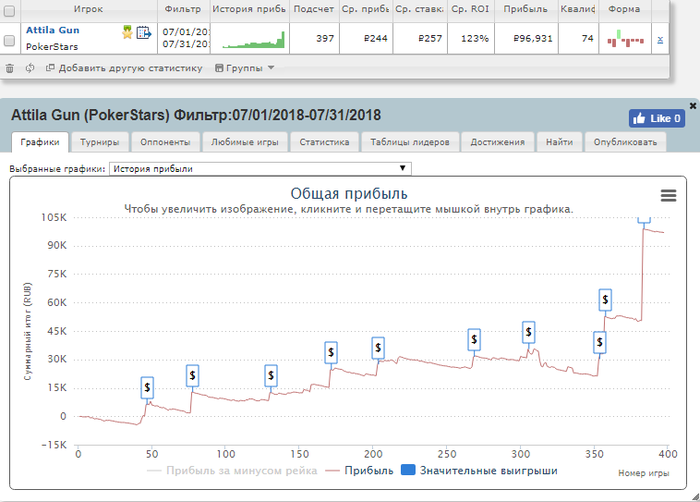Click the upper big win marker near 60K
Image resolution: width=700 pixels, height=502 pixels.
605,300
